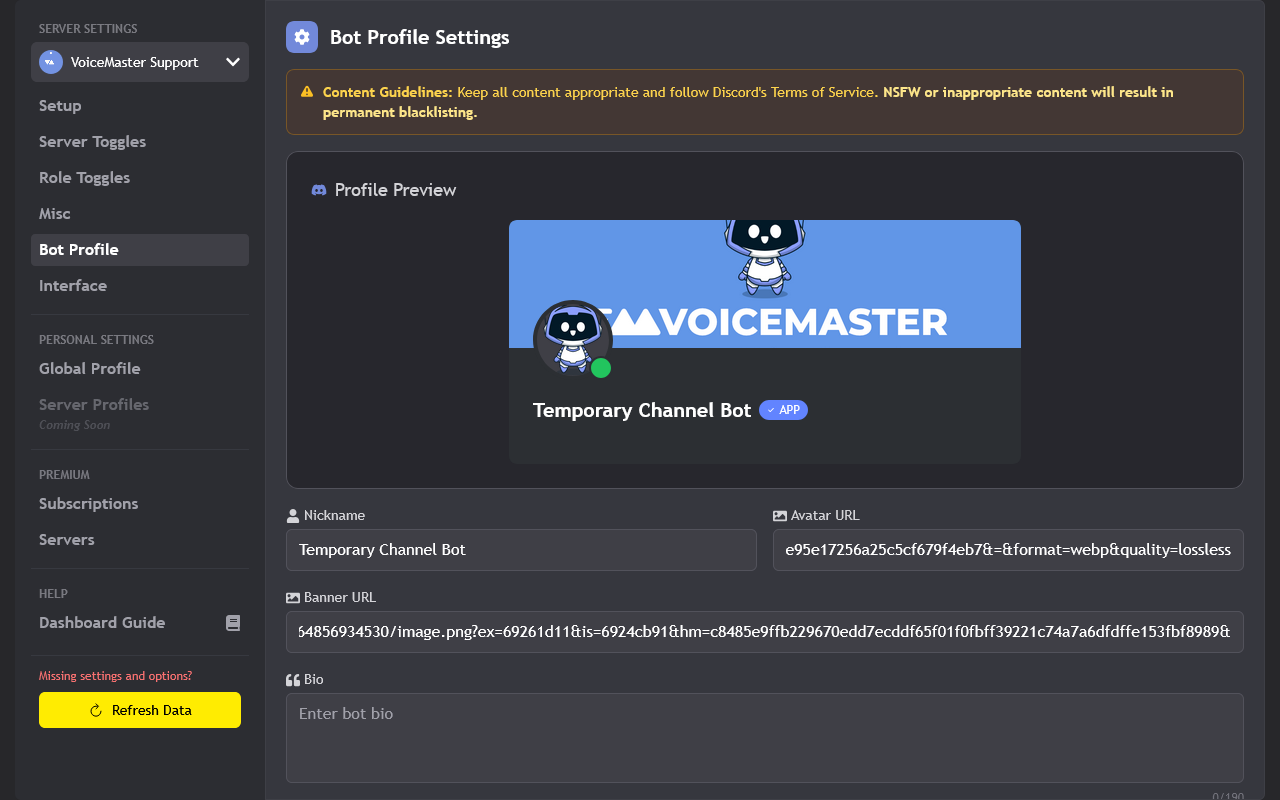Screen dimensions: 1280x800
Task: Click the Discord icon next to Profile Preview
Action: [318, 189]
